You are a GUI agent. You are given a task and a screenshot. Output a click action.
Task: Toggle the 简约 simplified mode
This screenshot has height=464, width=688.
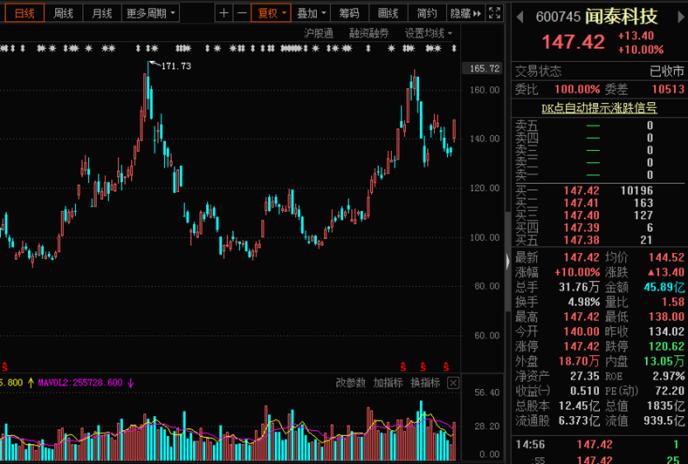[x=426, y=13]
